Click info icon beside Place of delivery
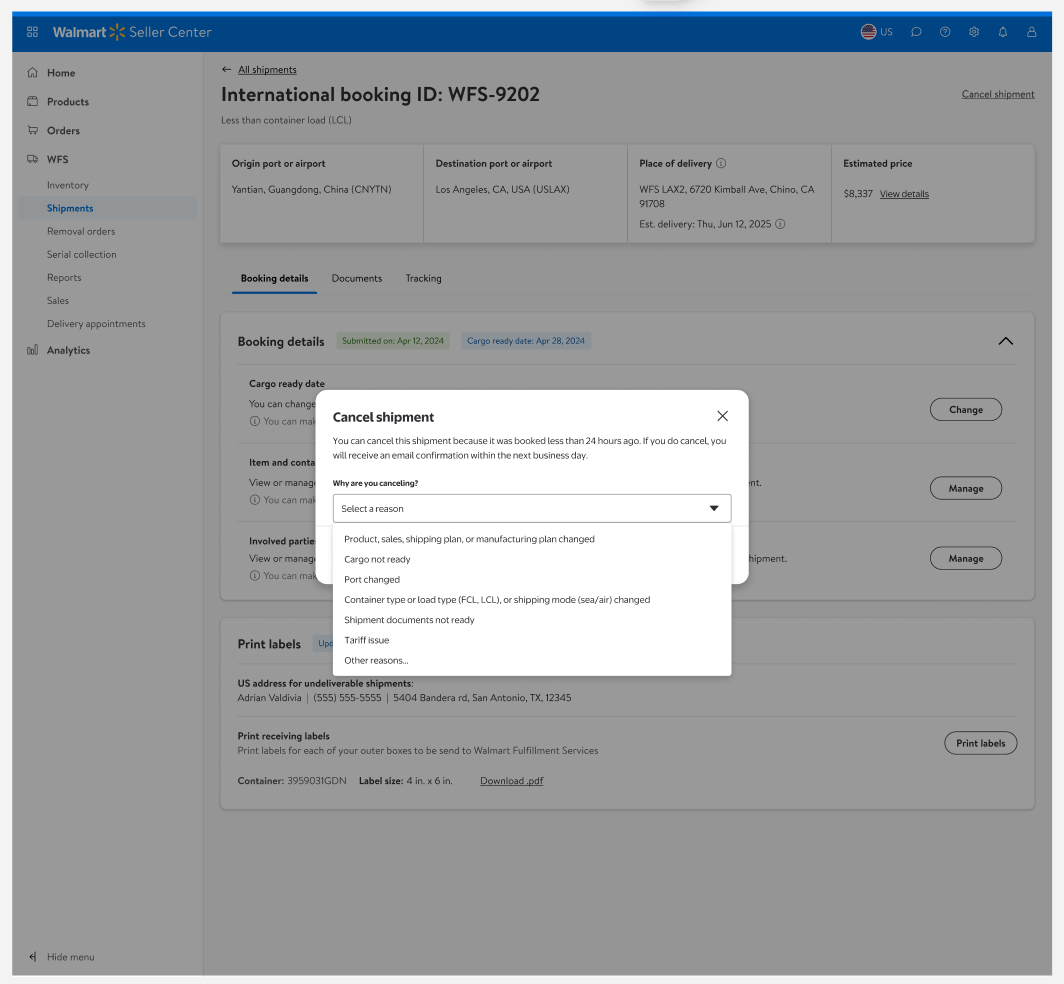The height and width of the screenshot is (984, 1064). pyautogui.click(x=721, y=164)
